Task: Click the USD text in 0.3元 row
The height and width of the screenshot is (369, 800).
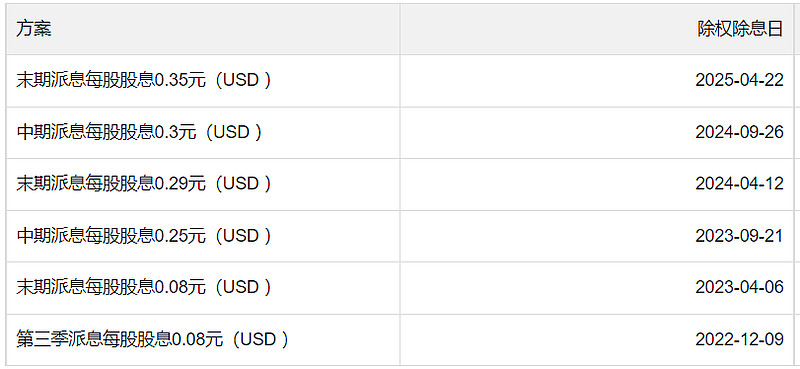Action: [231, 133]
